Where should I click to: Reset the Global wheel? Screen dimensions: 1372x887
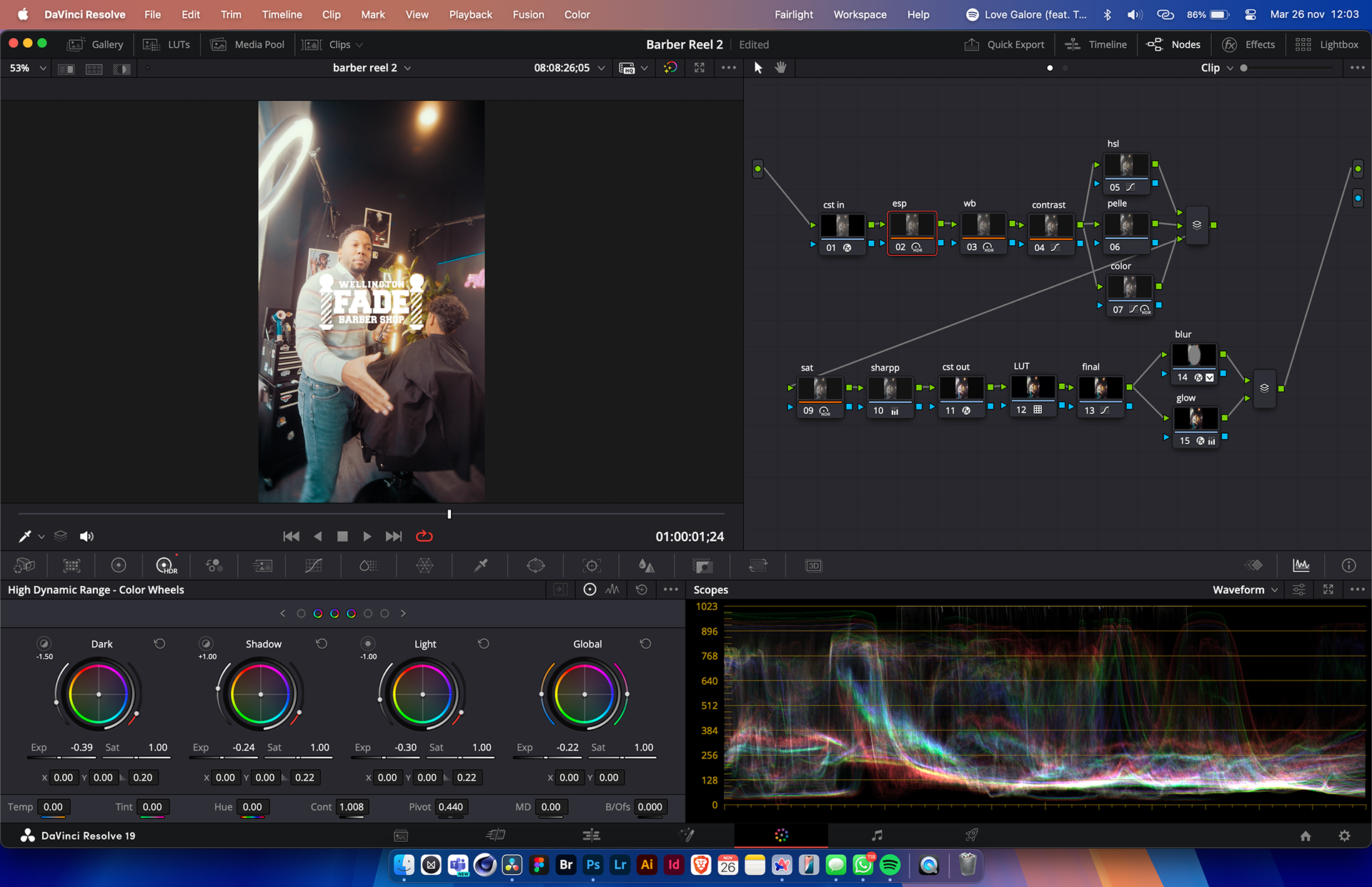coord(645,644)
